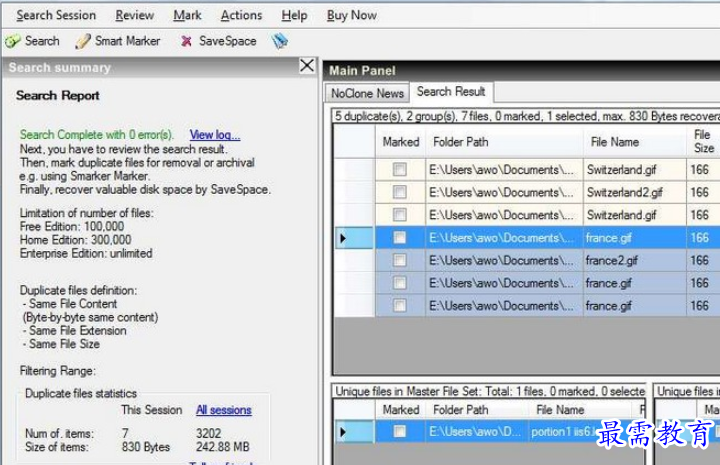Screen dimensions: 720x465
Task: Select the france2.gif file name cell
Action: [x=635, y=260]
